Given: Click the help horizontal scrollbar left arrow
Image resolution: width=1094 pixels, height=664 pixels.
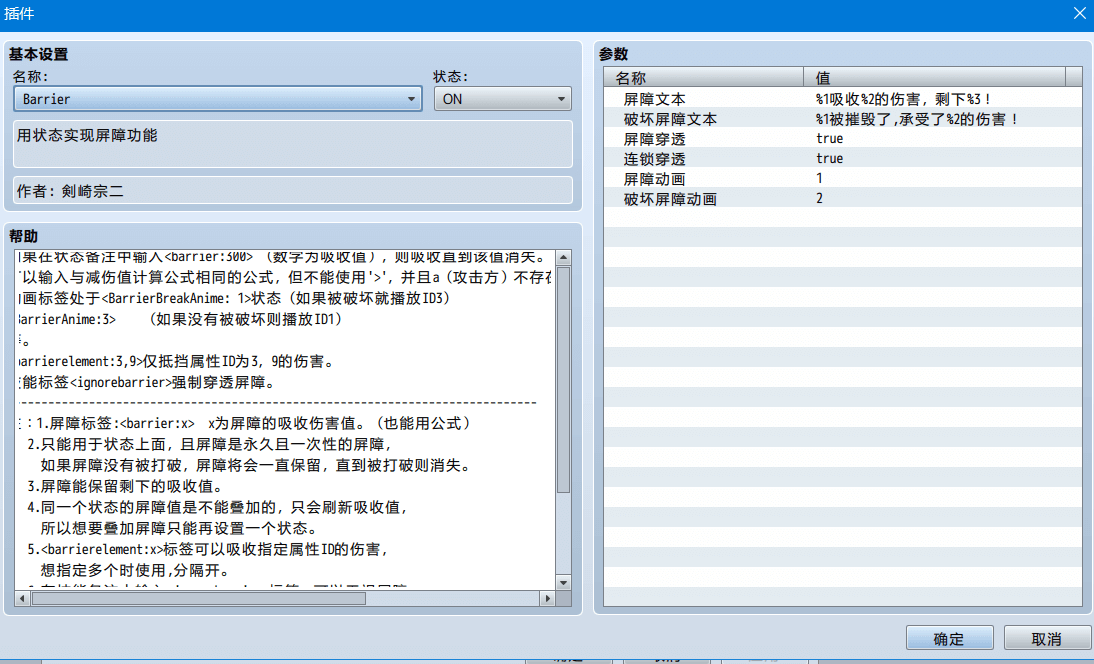Looking at the screenshot, I should 22,598.
